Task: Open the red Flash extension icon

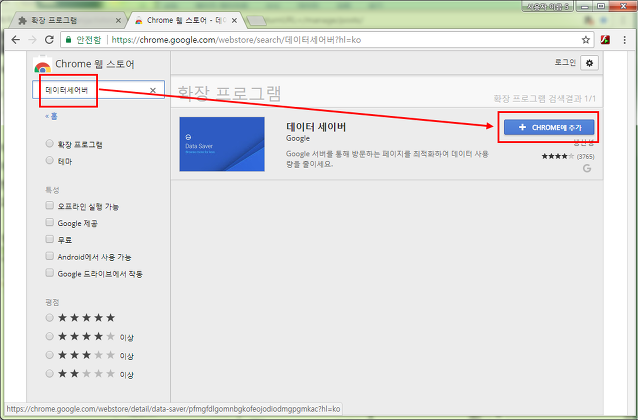Action: (x=605, y=40)
